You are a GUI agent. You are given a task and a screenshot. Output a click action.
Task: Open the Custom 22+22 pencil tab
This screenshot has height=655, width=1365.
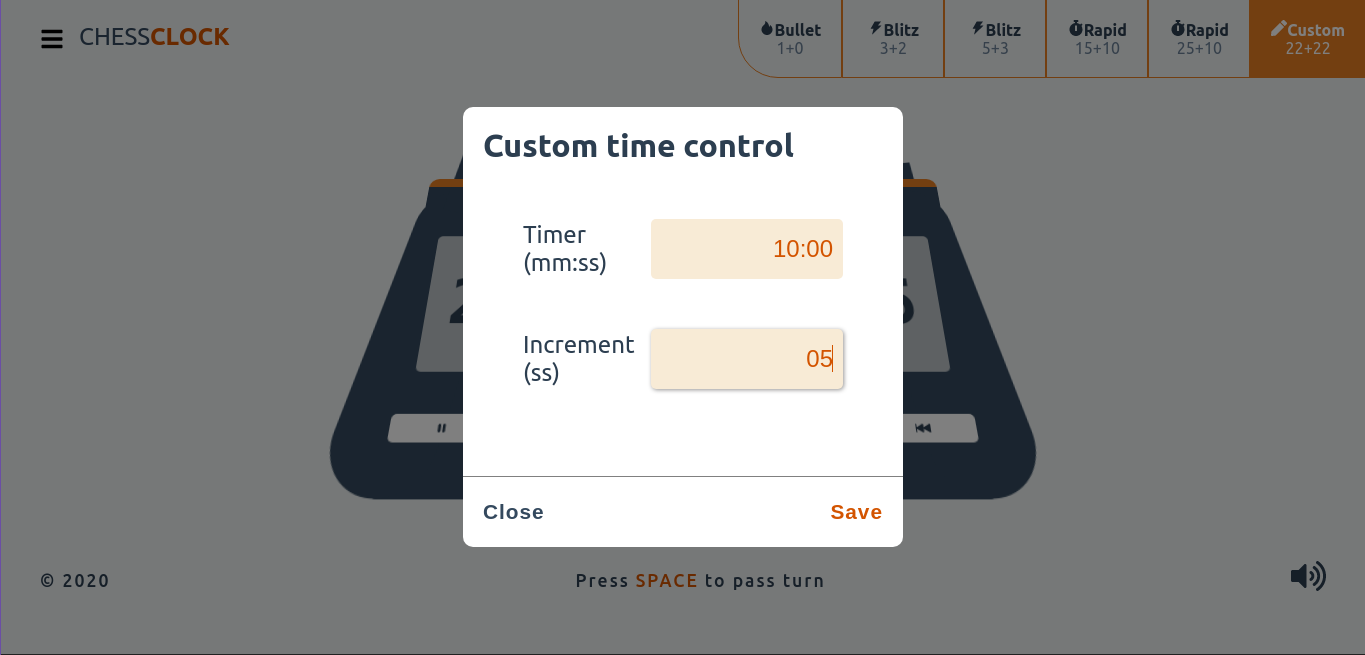pyautogui.click(x=1307, y=39)
